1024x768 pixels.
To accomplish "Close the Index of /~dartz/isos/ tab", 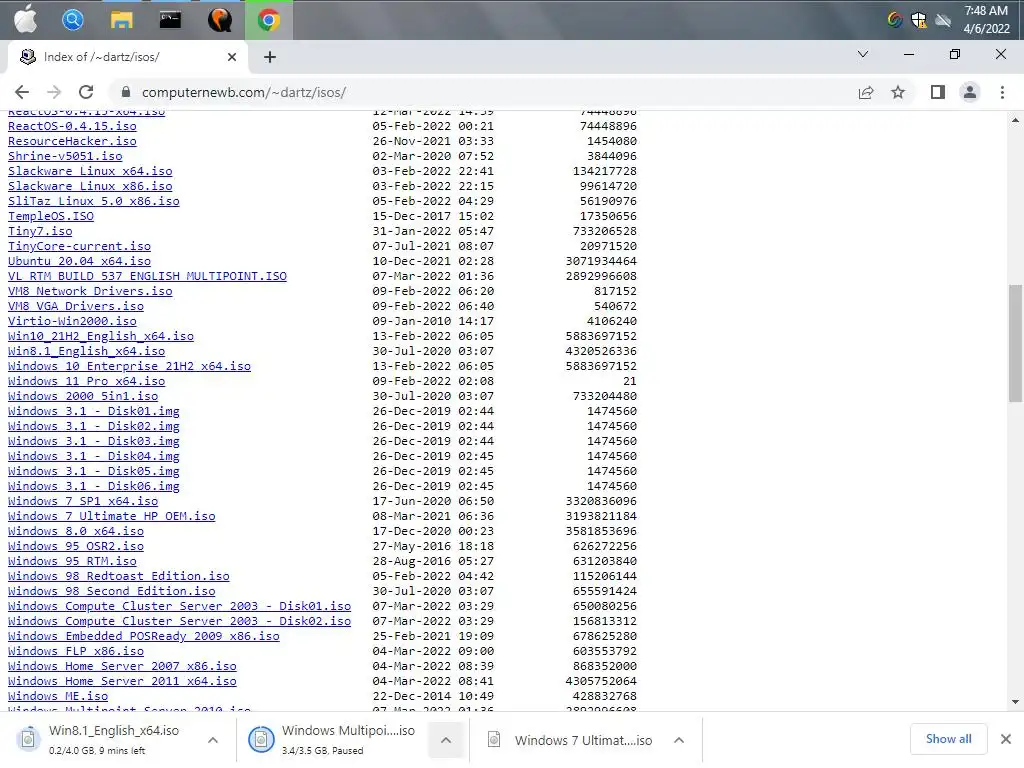I will (x=232, y=57).
